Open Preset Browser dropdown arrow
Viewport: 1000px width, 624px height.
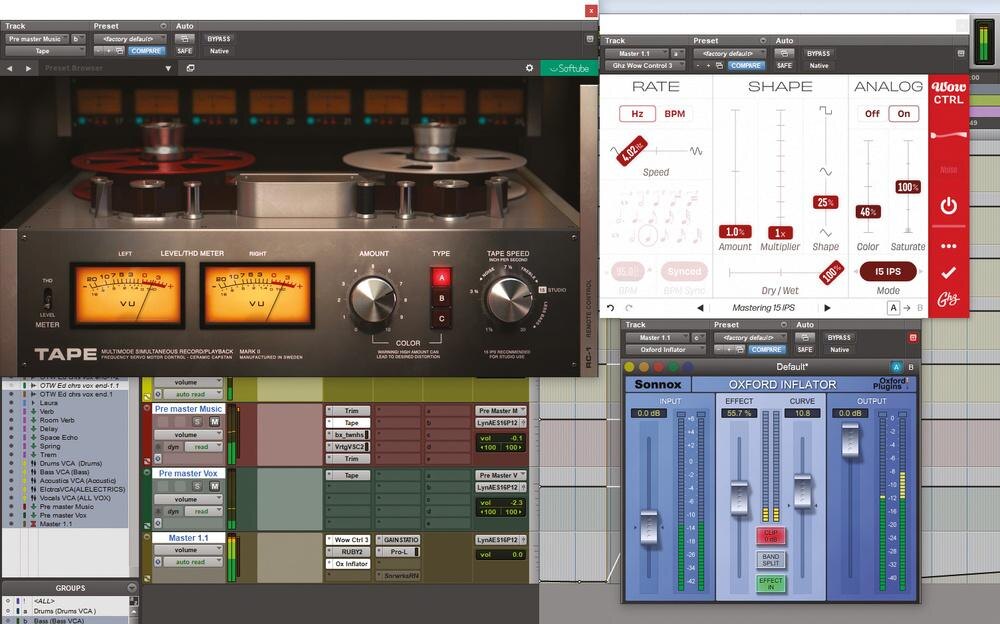click(x=168, y=68)
